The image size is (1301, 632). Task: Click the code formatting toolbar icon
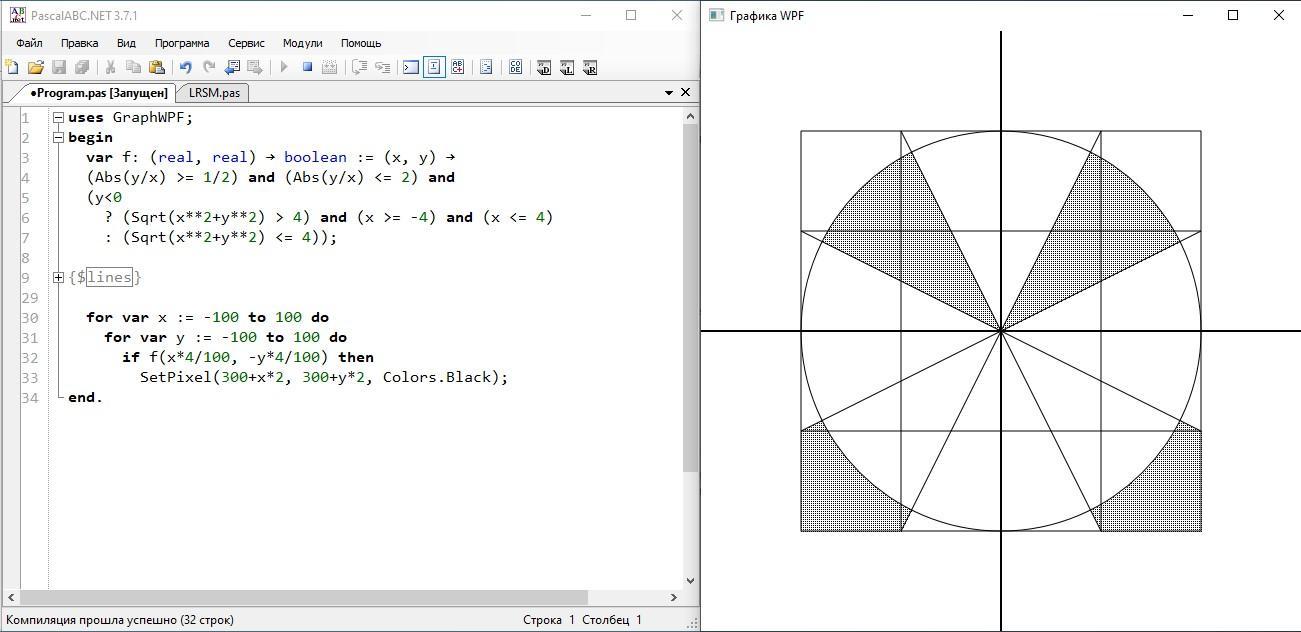coord(486,67)
